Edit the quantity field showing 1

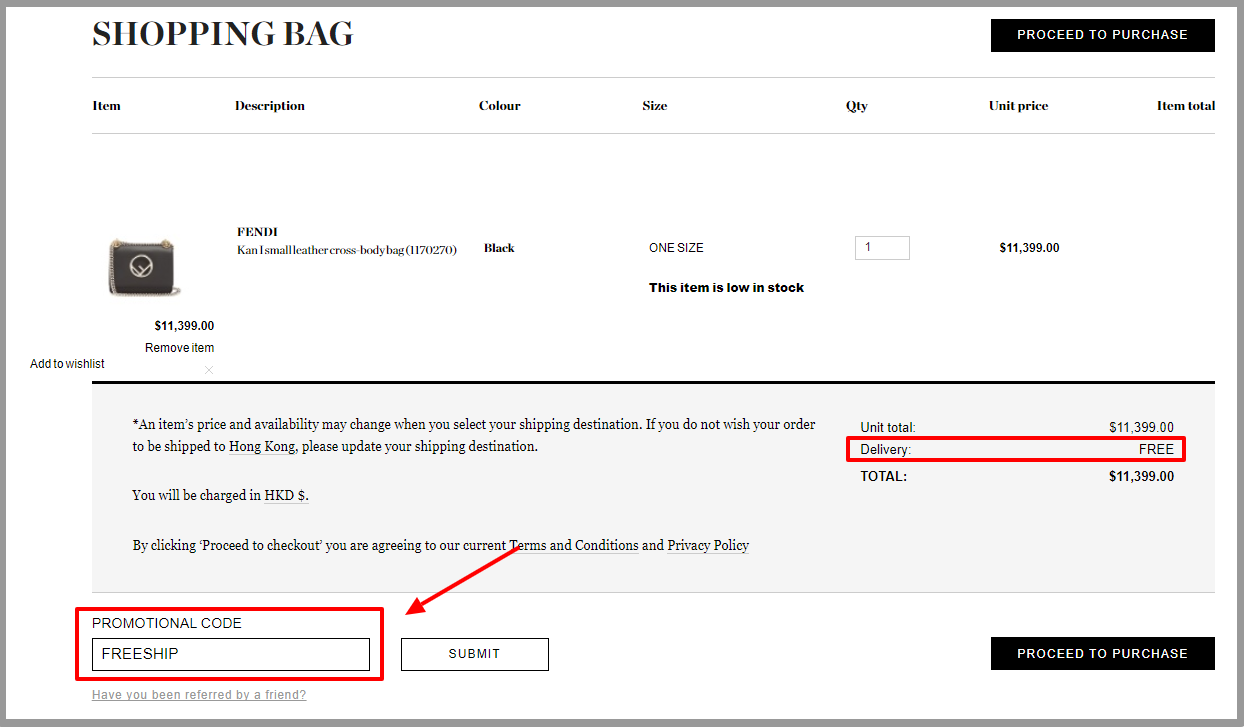pyautogui.click(x=882, y=248)
